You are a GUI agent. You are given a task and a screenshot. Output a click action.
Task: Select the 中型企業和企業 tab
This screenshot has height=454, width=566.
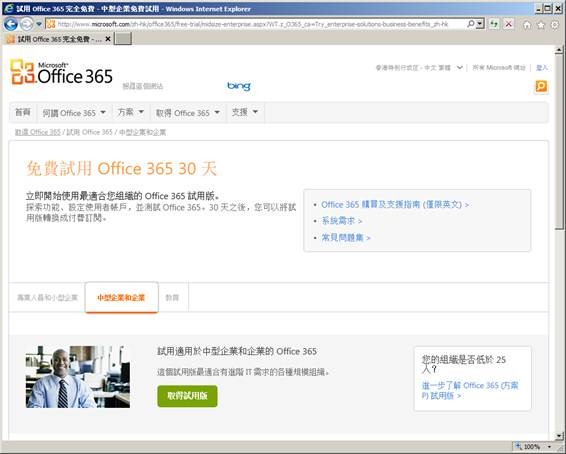coord(121,297)
